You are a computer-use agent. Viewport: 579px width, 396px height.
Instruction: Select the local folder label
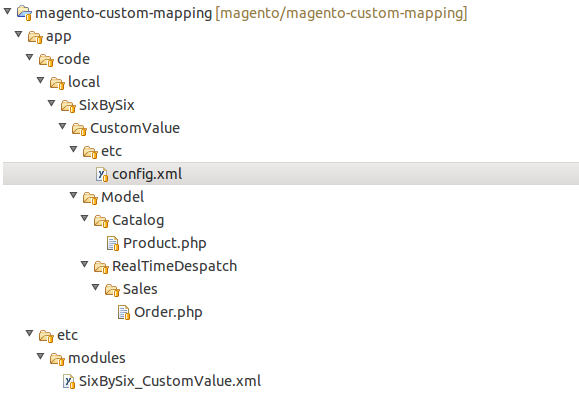(84, 82)
